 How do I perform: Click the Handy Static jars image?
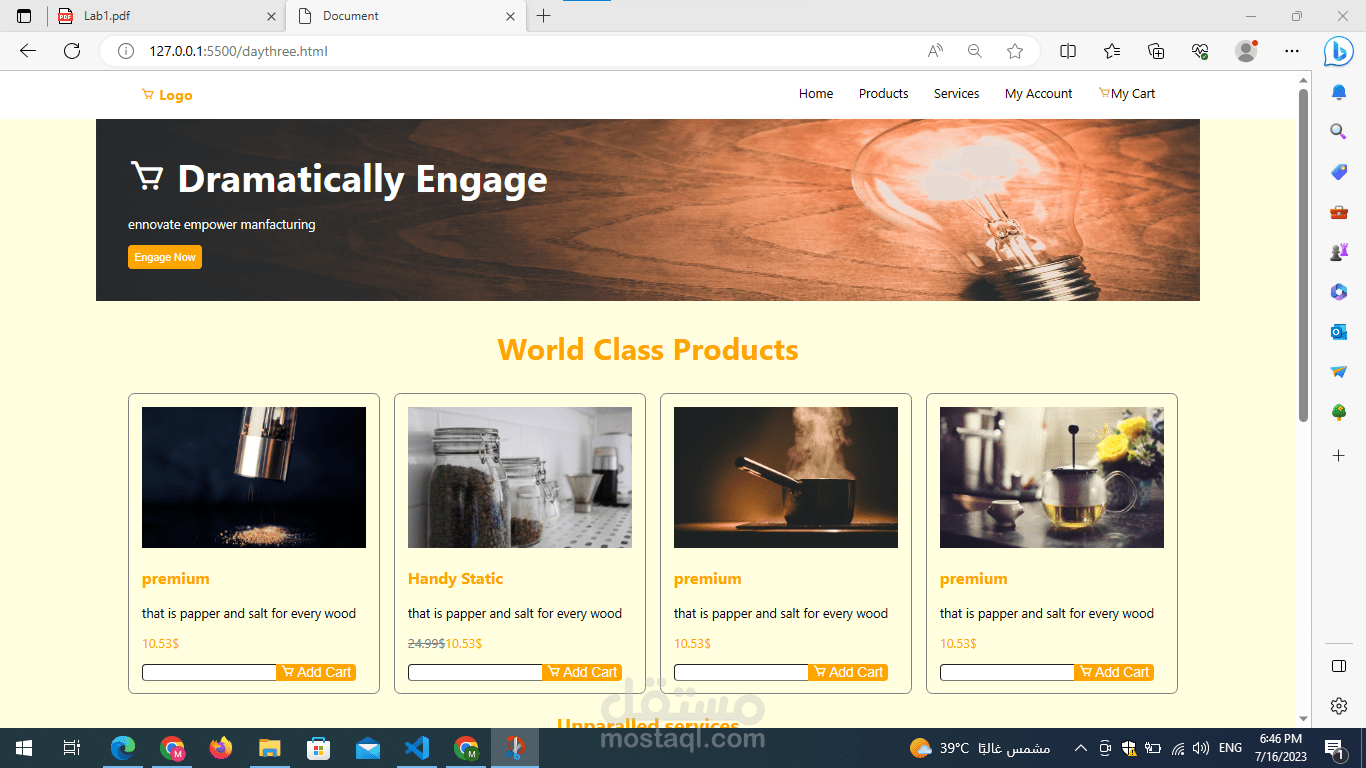[520, 477]
